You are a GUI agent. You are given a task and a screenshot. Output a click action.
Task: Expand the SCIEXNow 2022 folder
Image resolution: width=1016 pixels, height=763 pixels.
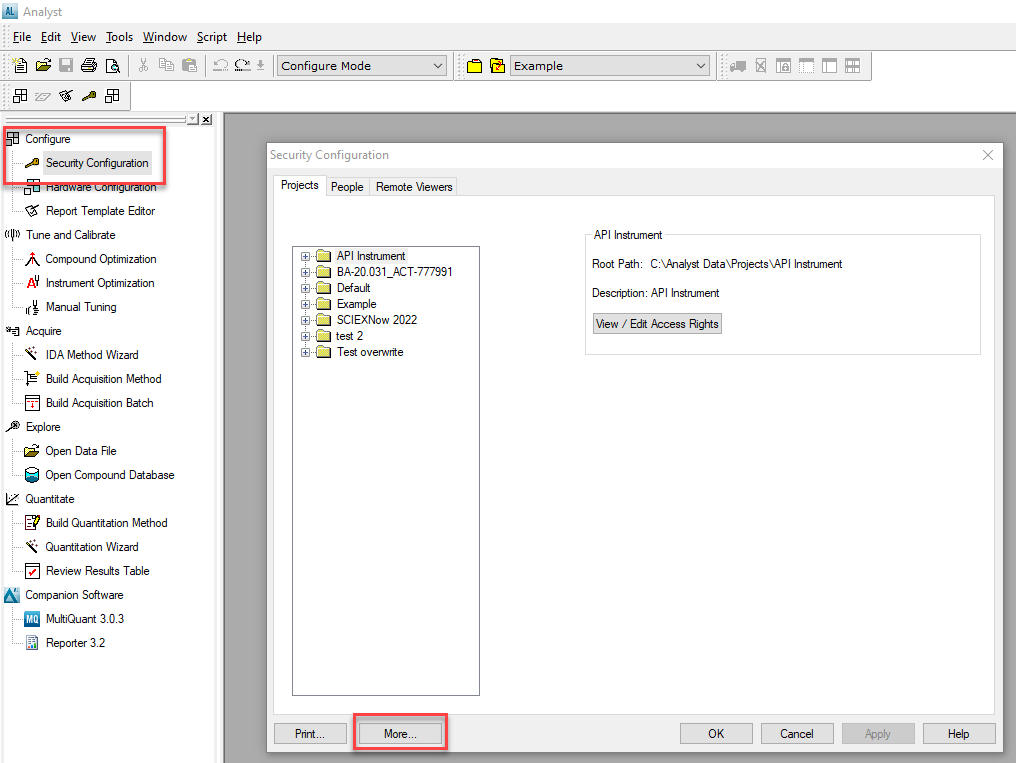pos(305,320)
